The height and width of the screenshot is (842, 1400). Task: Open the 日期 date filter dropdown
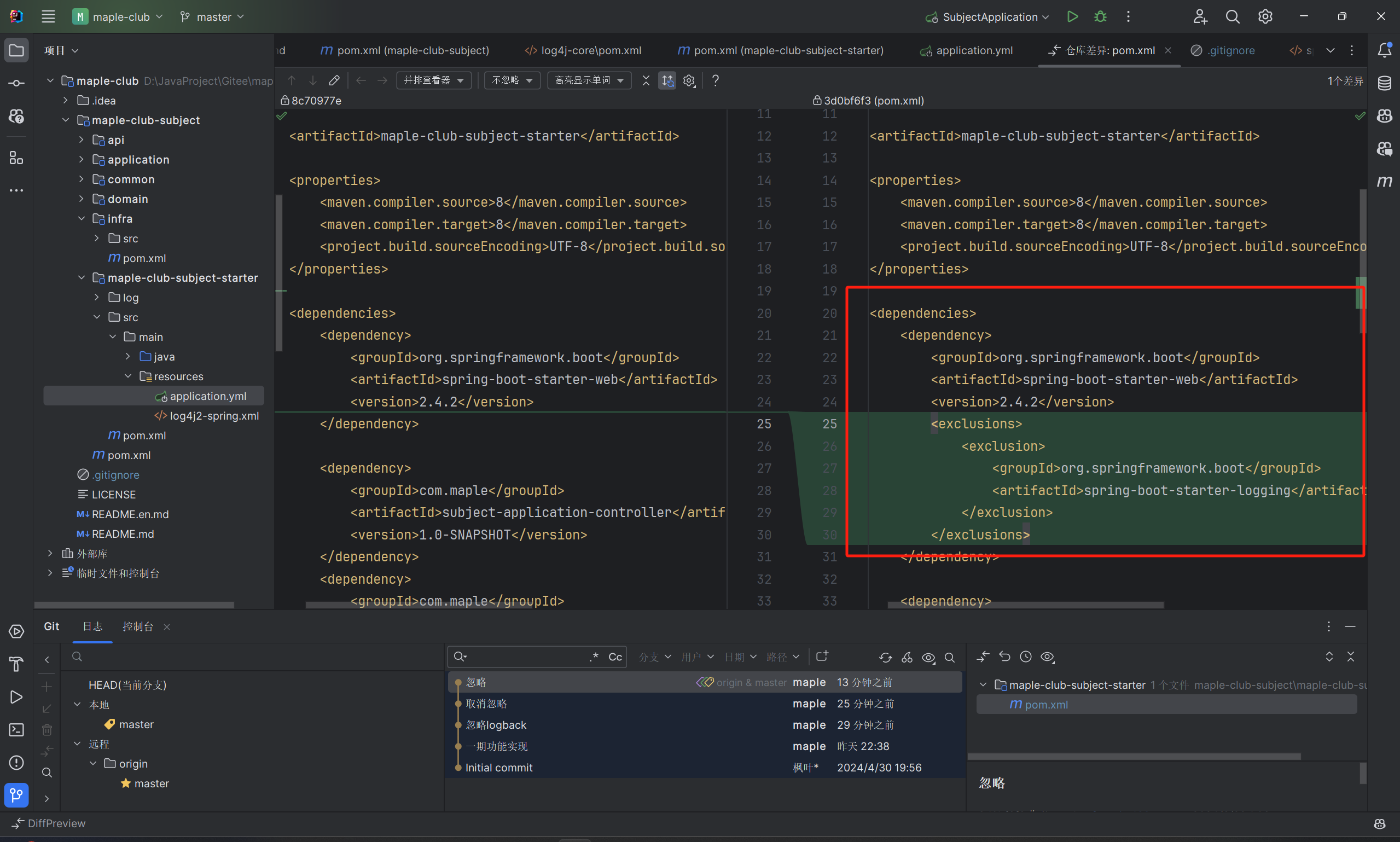coord(740,657)
